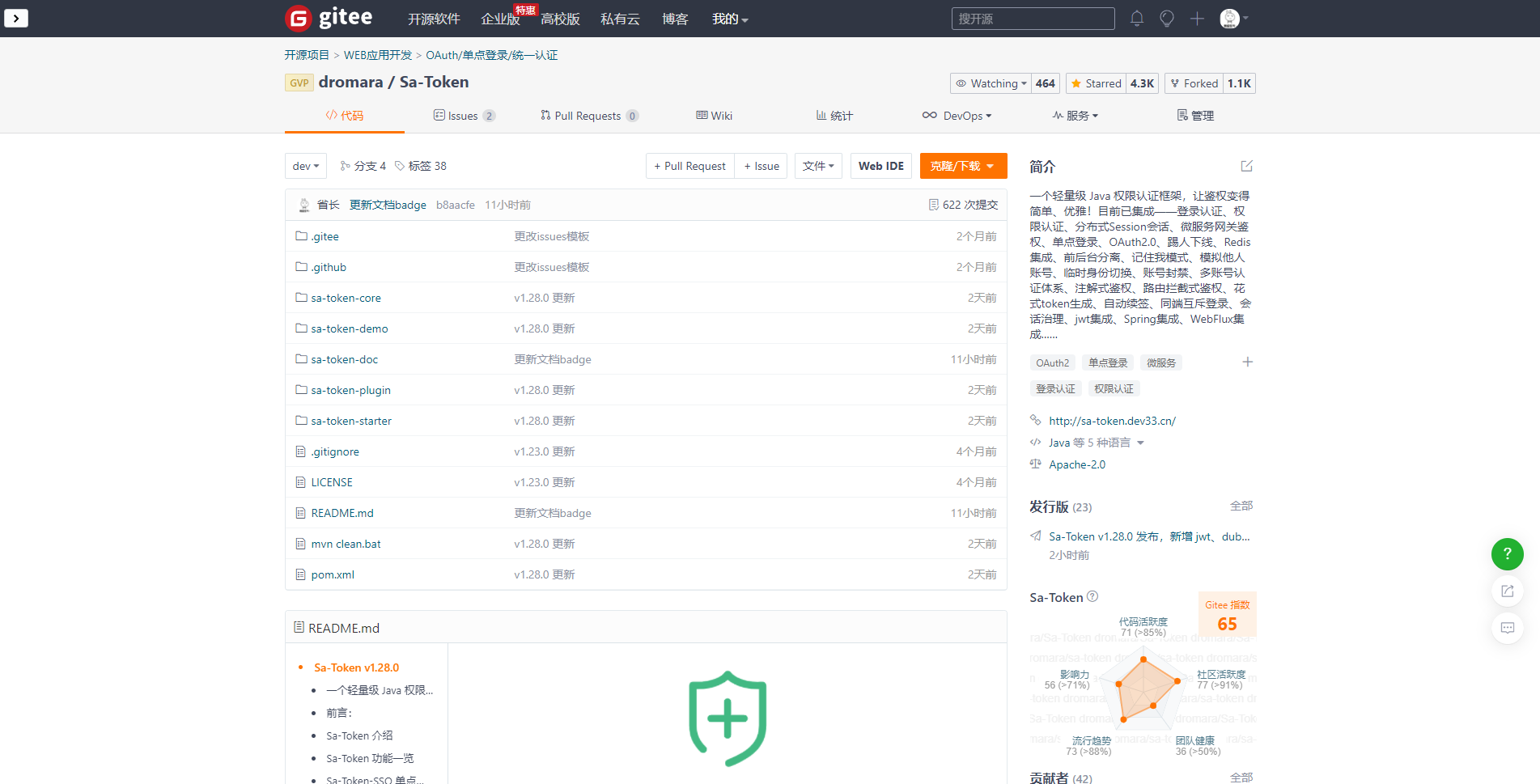1540x784 pixels.
Task: Click the WEB应用开发 breadcrumb link
Action: tap(378, 55)
